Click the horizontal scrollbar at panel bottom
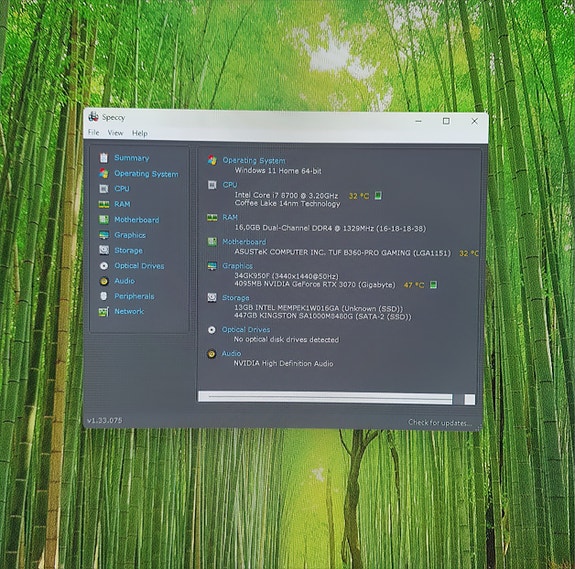Screen dimensions: 575x569 (336, 398)
